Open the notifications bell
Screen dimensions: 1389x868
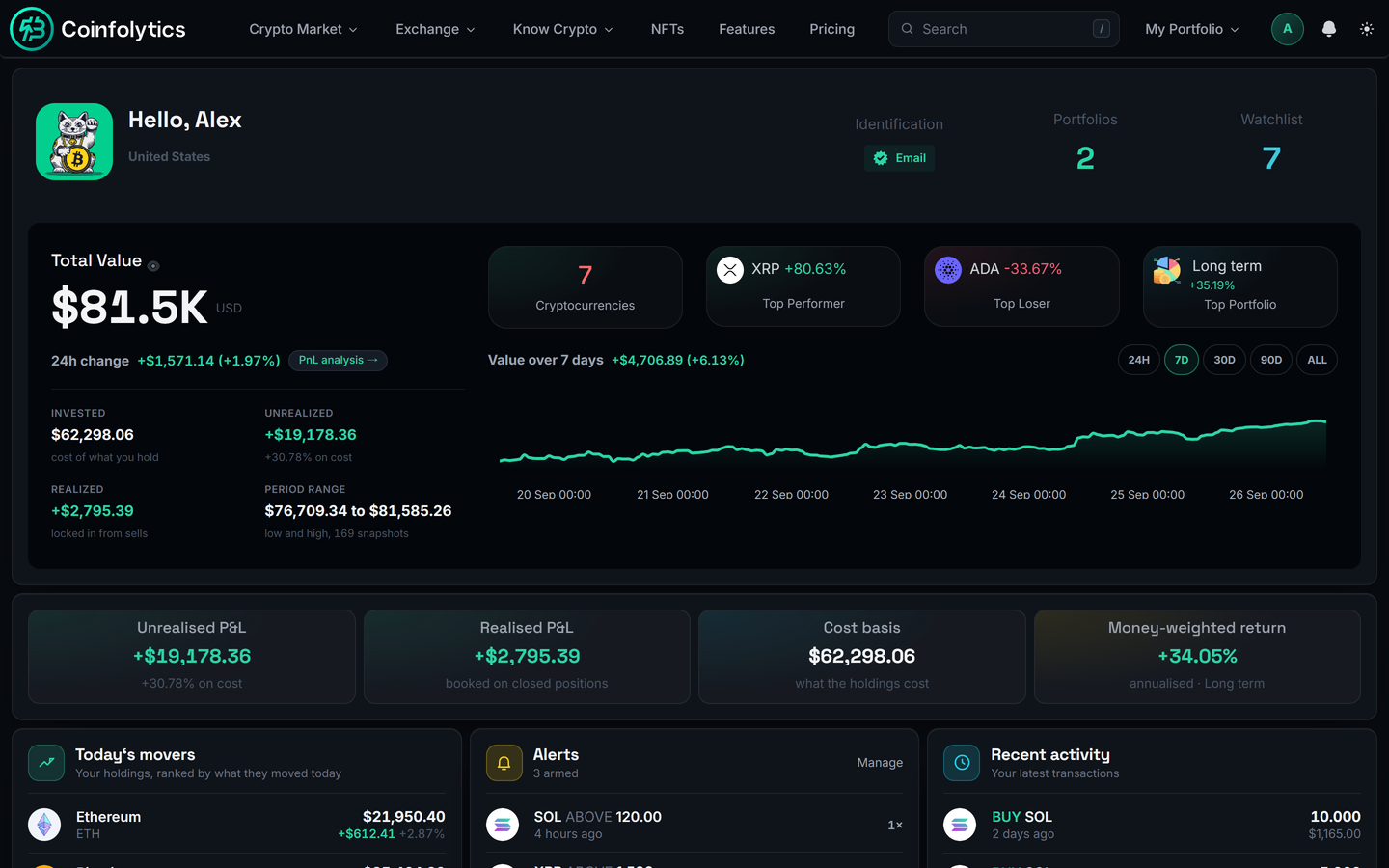click(1329, 29)
